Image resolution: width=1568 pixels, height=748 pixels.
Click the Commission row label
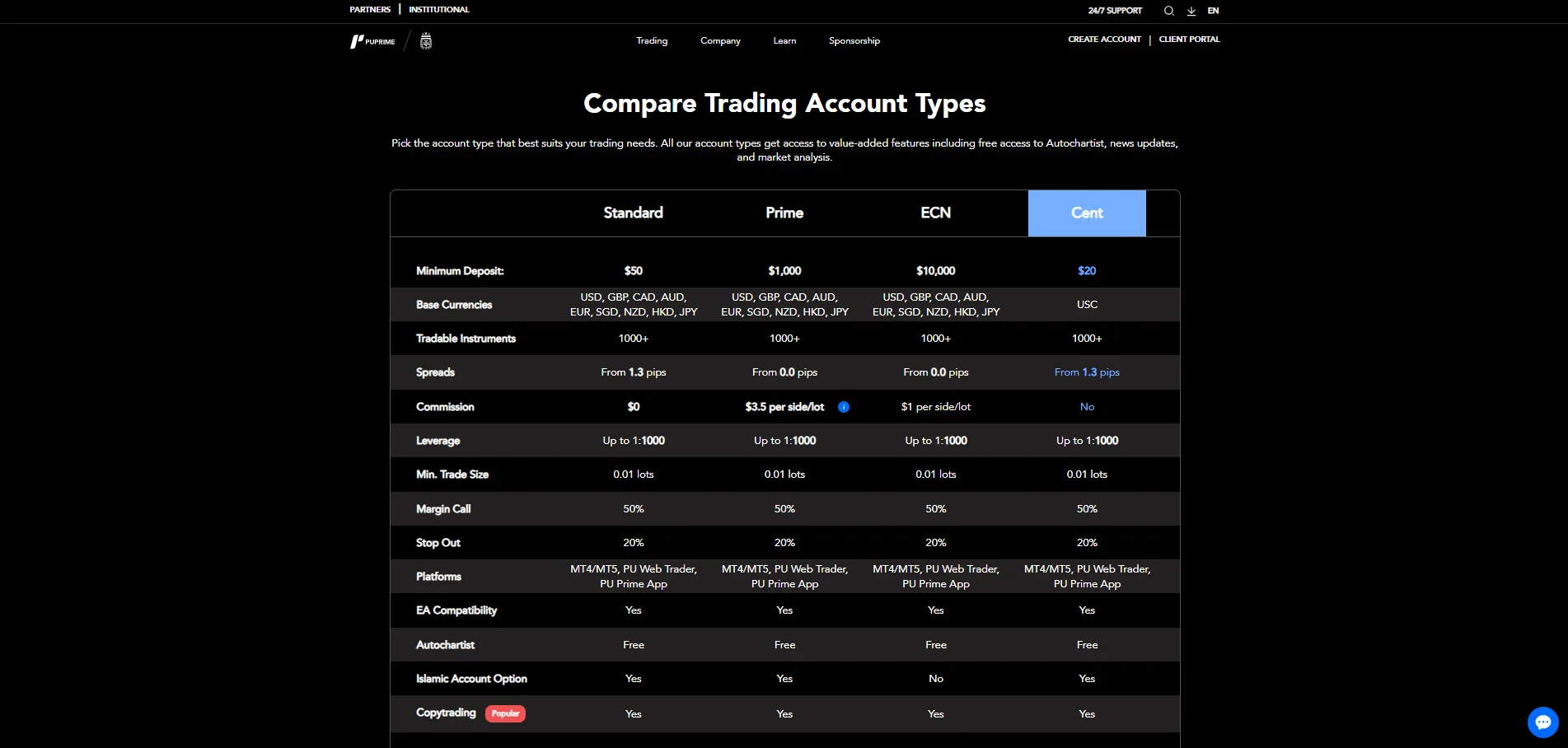[x=445, y=407]
